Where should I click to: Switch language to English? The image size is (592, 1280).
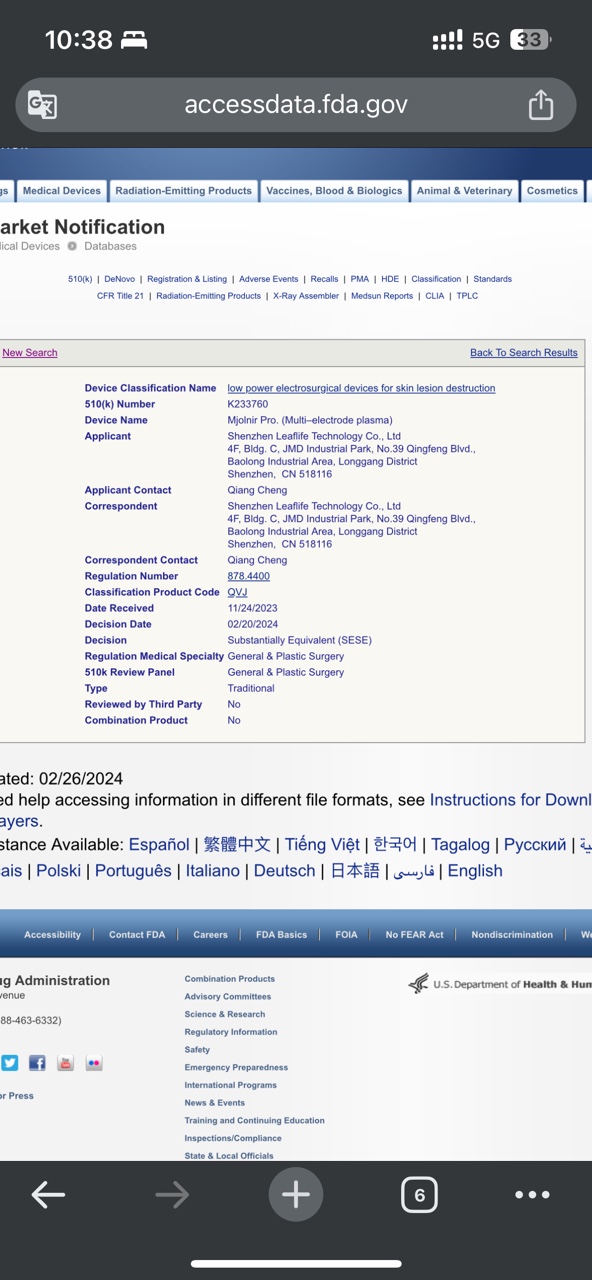[x=475, y=871]
